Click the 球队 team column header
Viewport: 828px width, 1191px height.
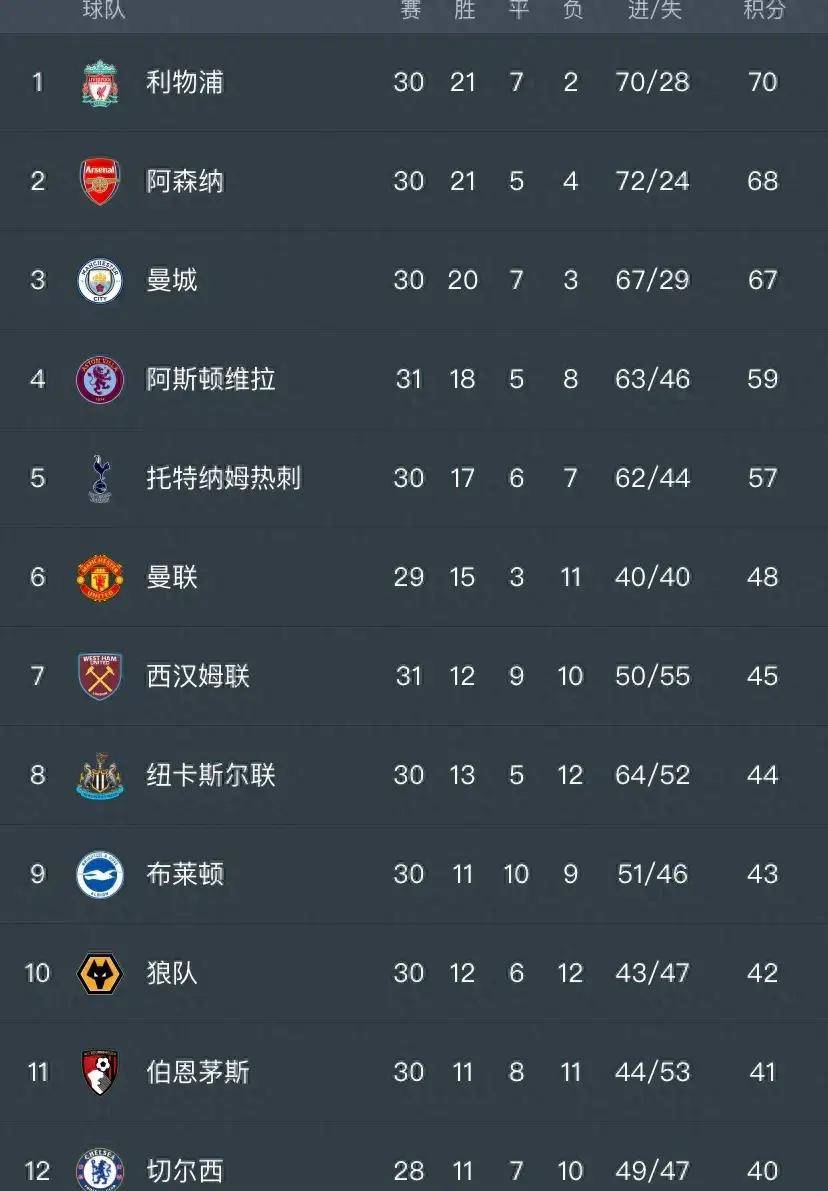pyautogui.click(x=104, y=11)
